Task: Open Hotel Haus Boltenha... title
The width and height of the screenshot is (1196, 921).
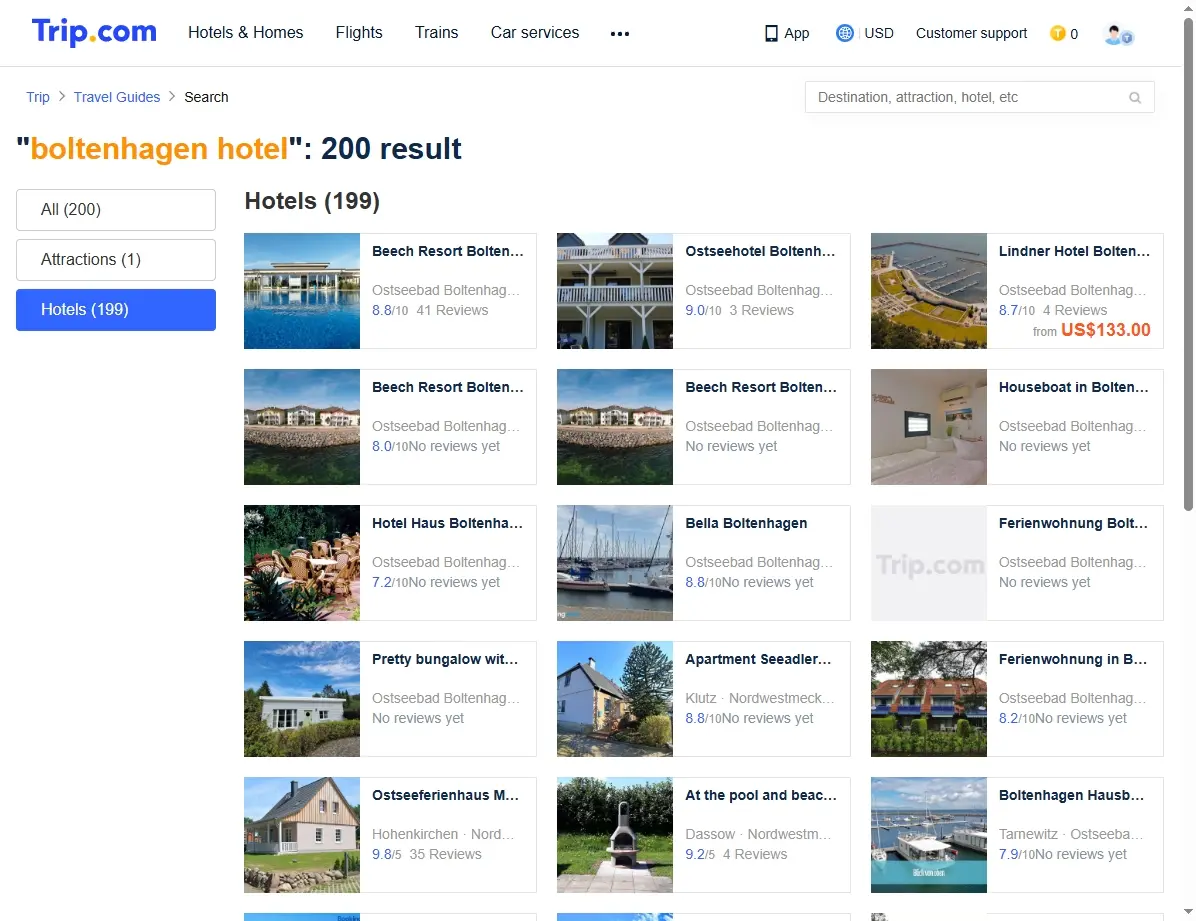Action: [448, 523]
